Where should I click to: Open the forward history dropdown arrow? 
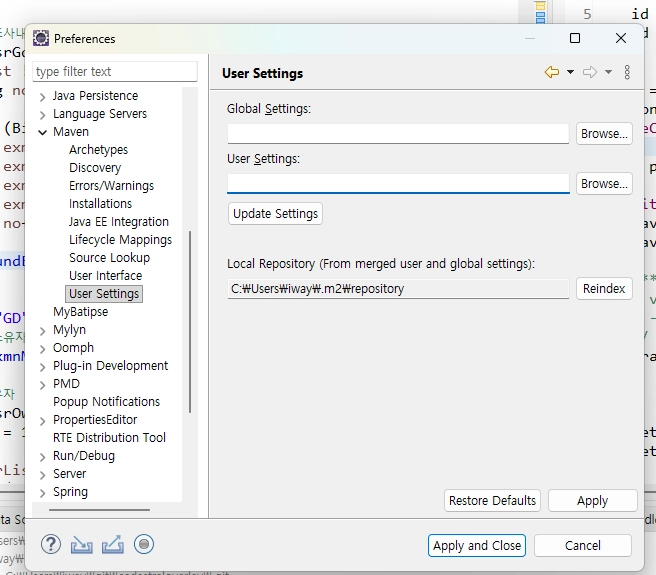[x=608, y=72]
